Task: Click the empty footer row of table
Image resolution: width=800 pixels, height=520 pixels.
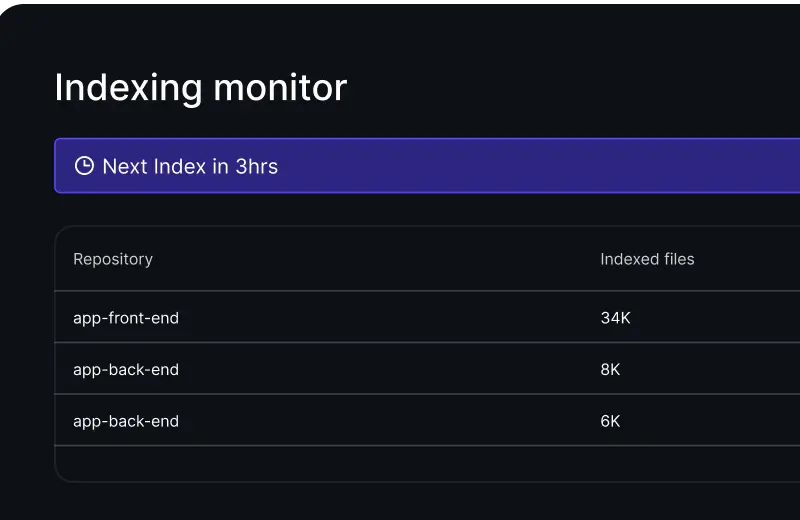Action: pos(400,463)
